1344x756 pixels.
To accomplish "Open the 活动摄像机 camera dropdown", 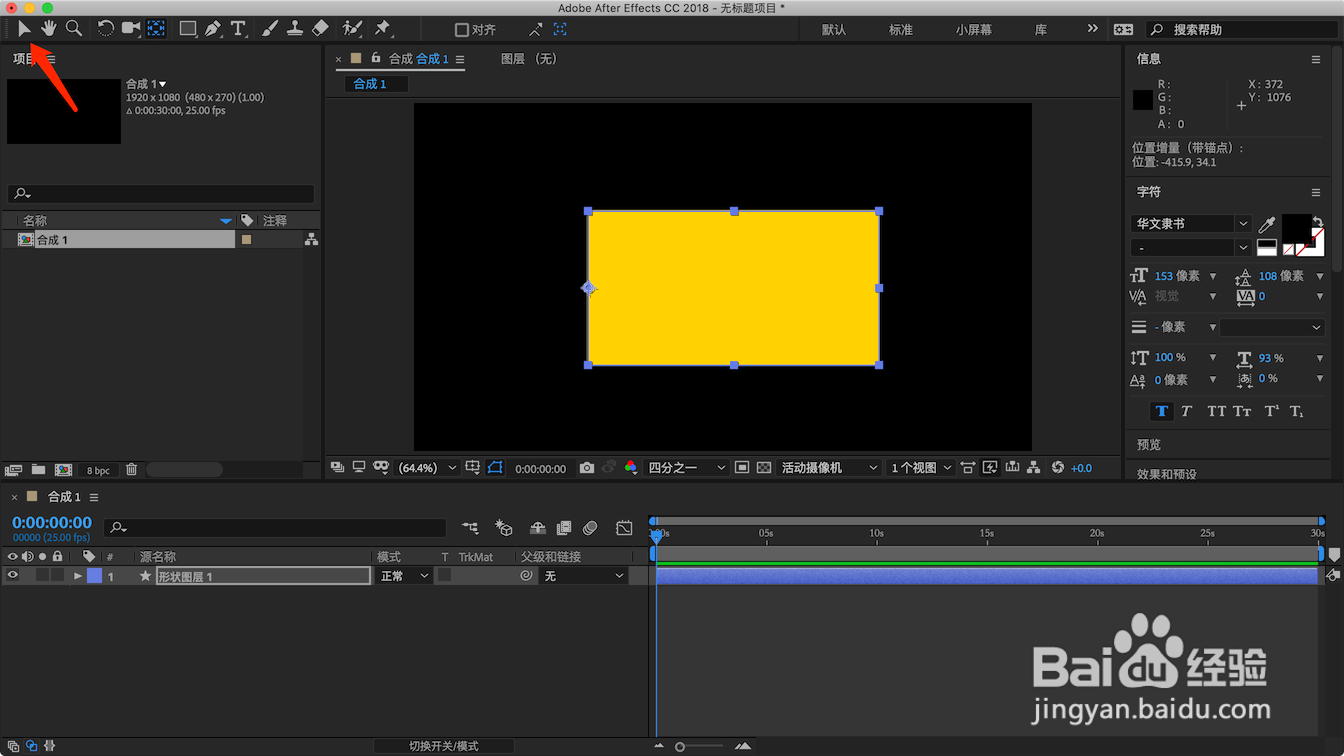I will [830, 468].
